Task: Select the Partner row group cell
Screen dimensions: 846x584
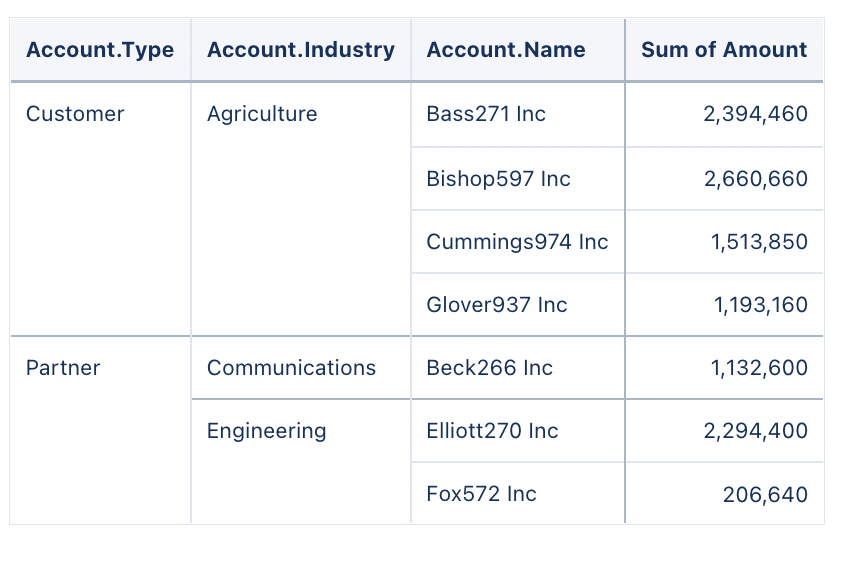Action: 100,430
